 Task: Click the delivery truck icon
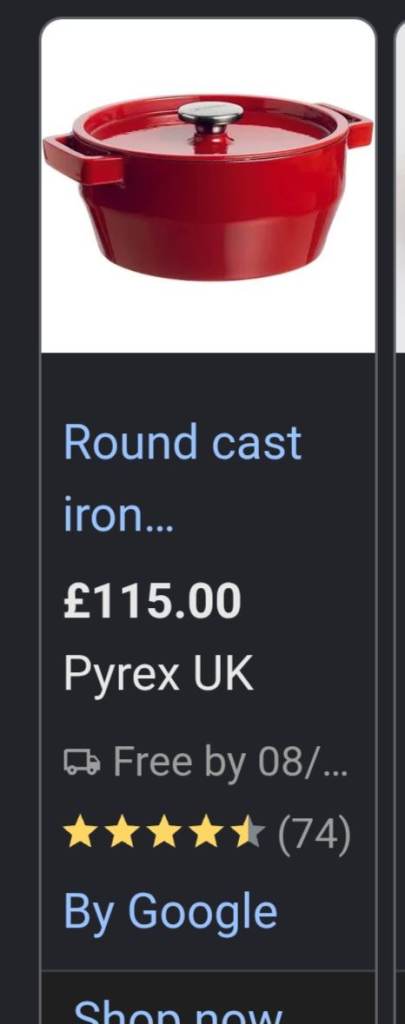[x=82, y=762]
